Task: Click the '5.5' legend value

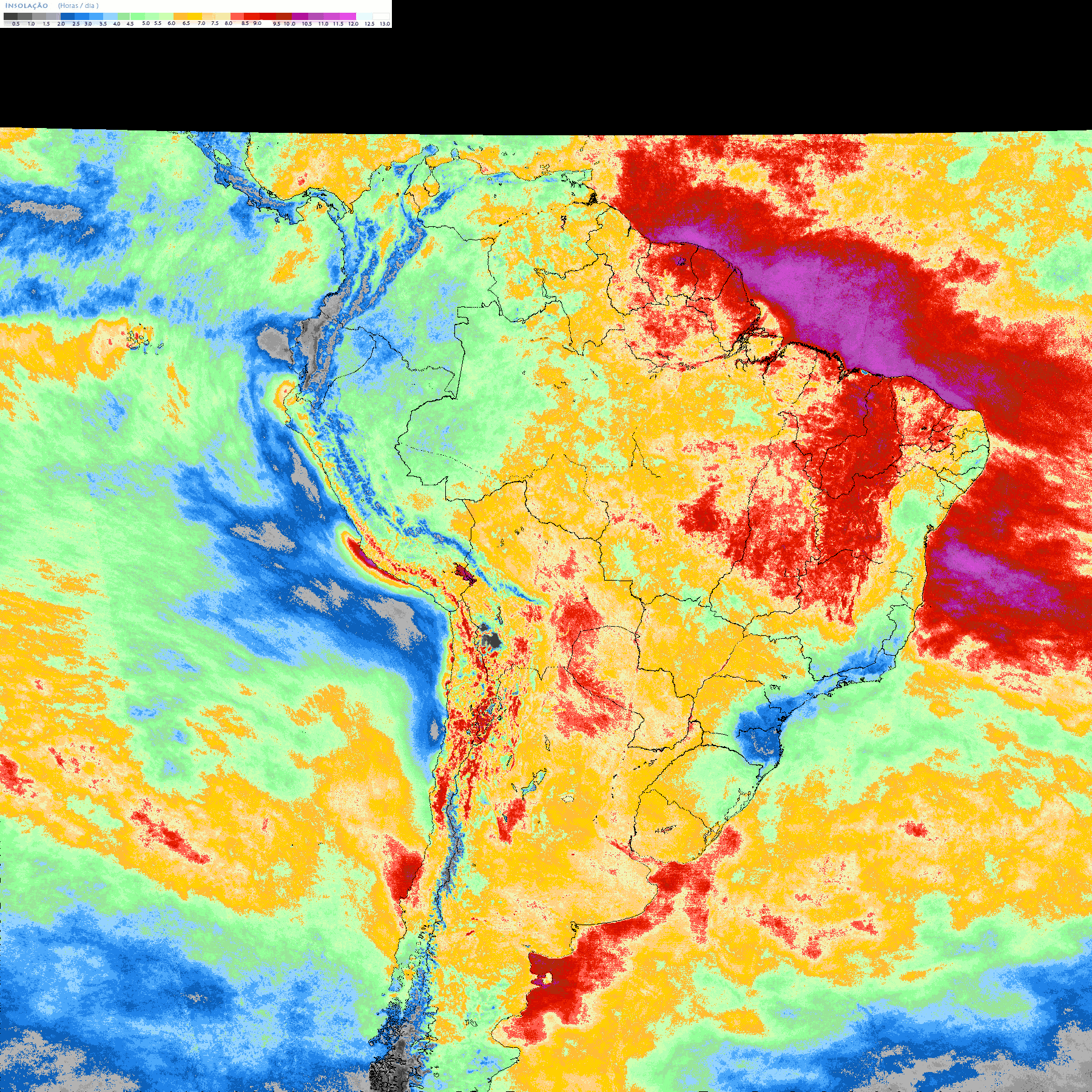Action: click(158, 23)
